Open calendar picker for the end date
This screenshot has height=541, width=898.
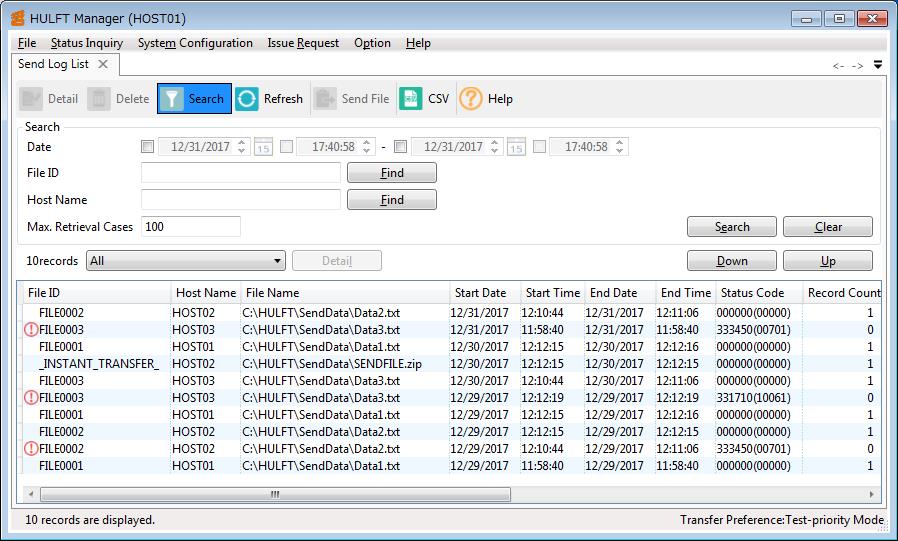pyautogui.click(x=516, y=147)
